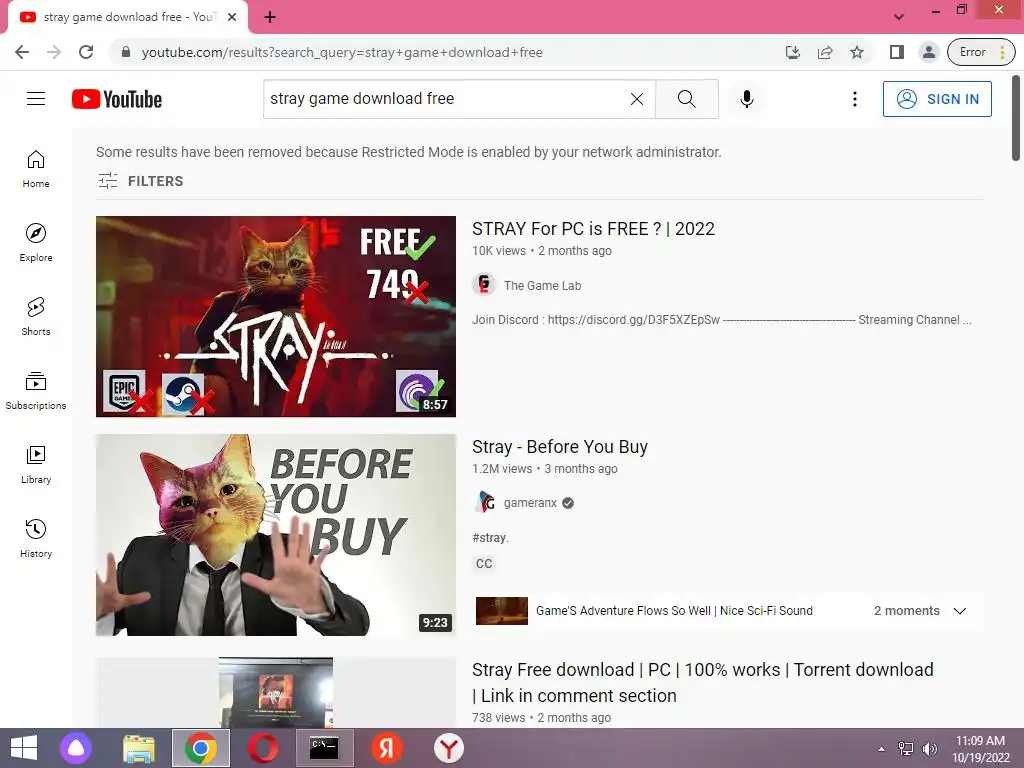Image resolution: width=1024 pixels, height=768 pixels.
Task: Click the browser address bar URL
Action: [342, 52]
